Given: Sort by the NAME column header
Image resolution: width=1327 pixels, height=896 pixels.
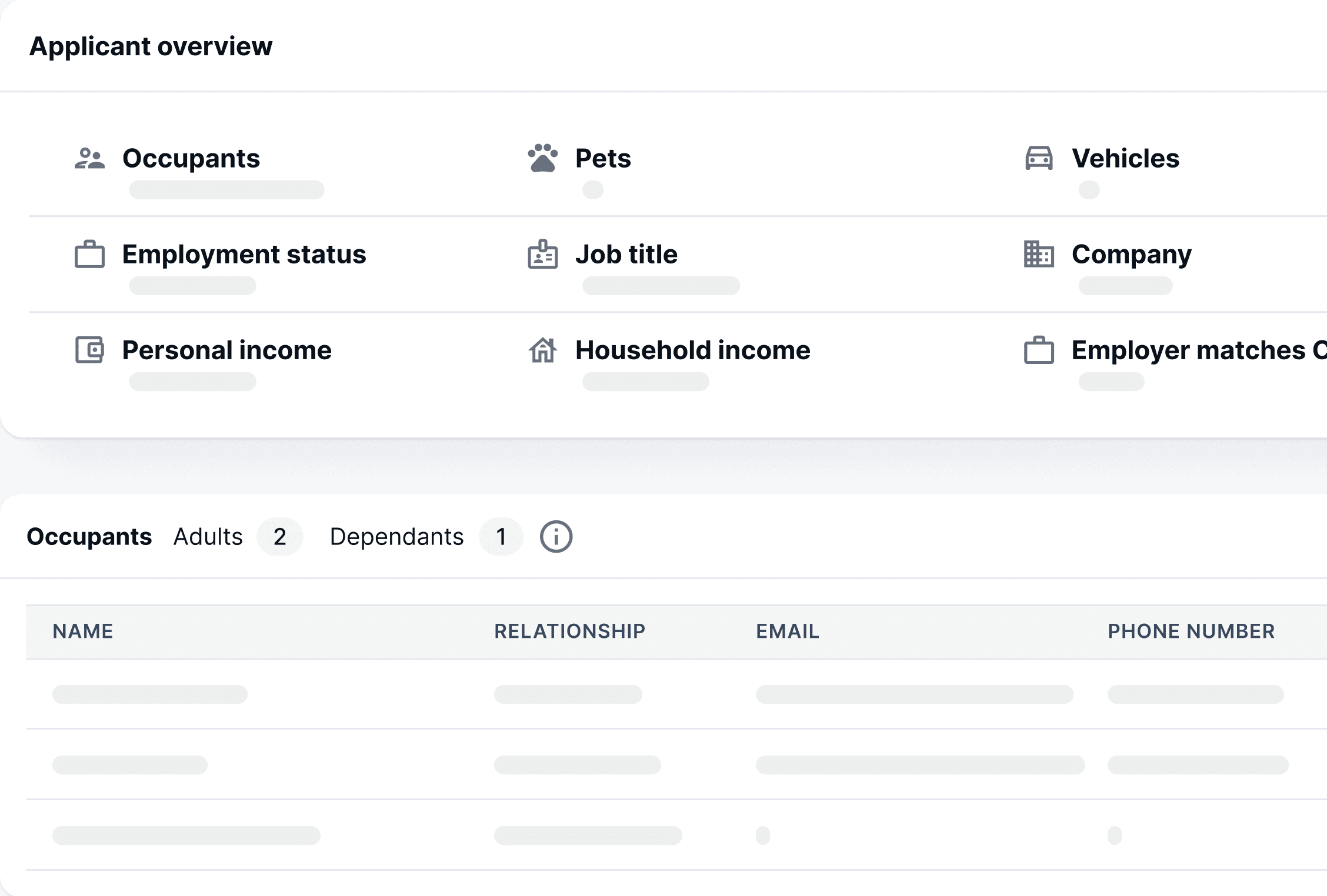Looking at the screenshot, I should pos(83,631).
